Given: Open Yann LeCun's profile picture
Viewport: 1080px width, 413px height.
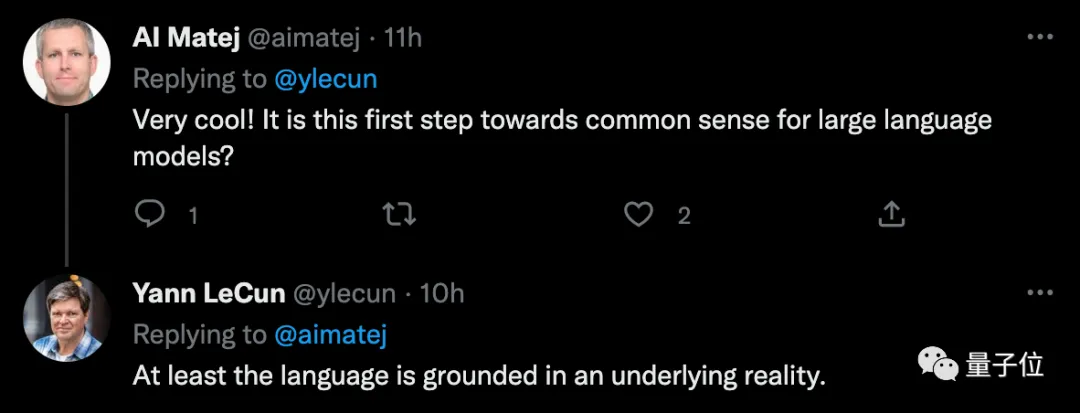Looking at the screenshot, I should pos(66,317).
